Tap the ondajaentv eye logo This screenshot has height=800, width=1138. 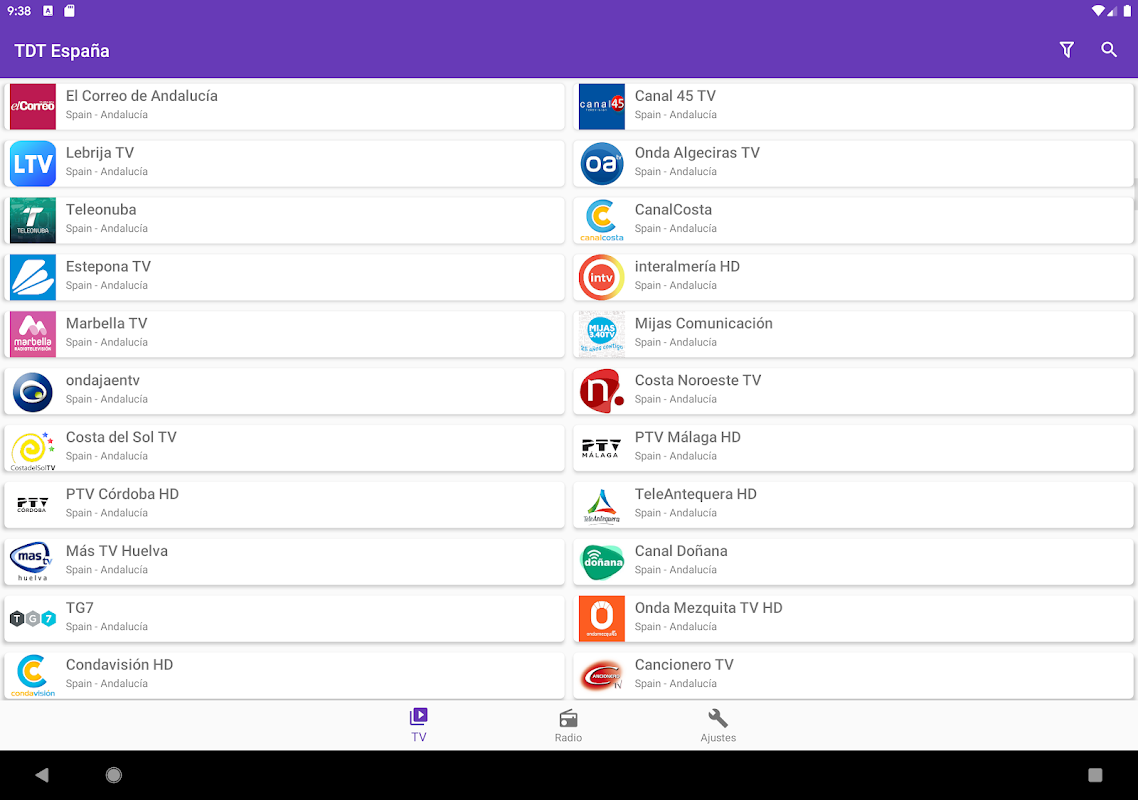[33, 391]
